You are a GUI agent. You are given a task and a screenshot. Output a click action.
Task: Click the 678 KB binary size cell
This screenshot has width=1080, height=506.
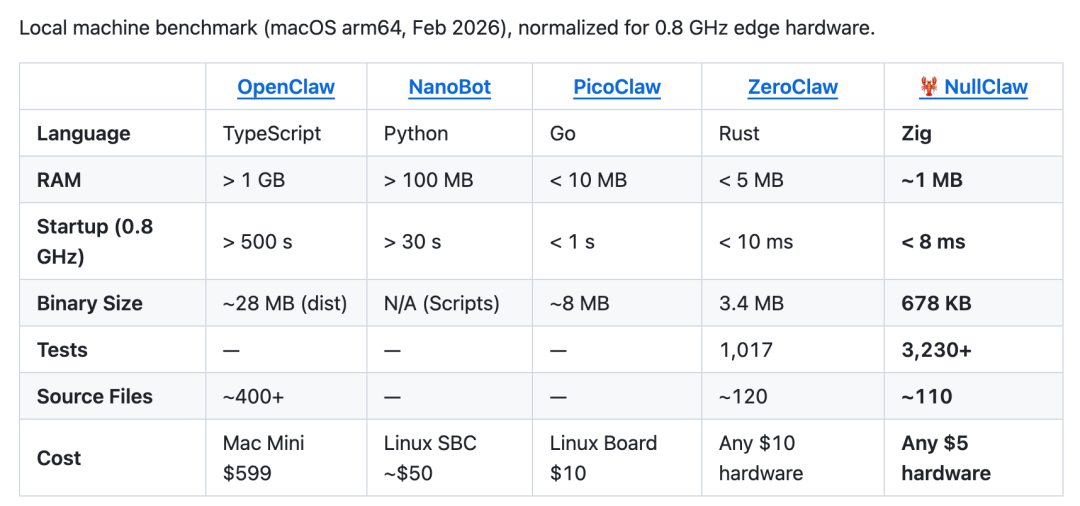(936, 303)
